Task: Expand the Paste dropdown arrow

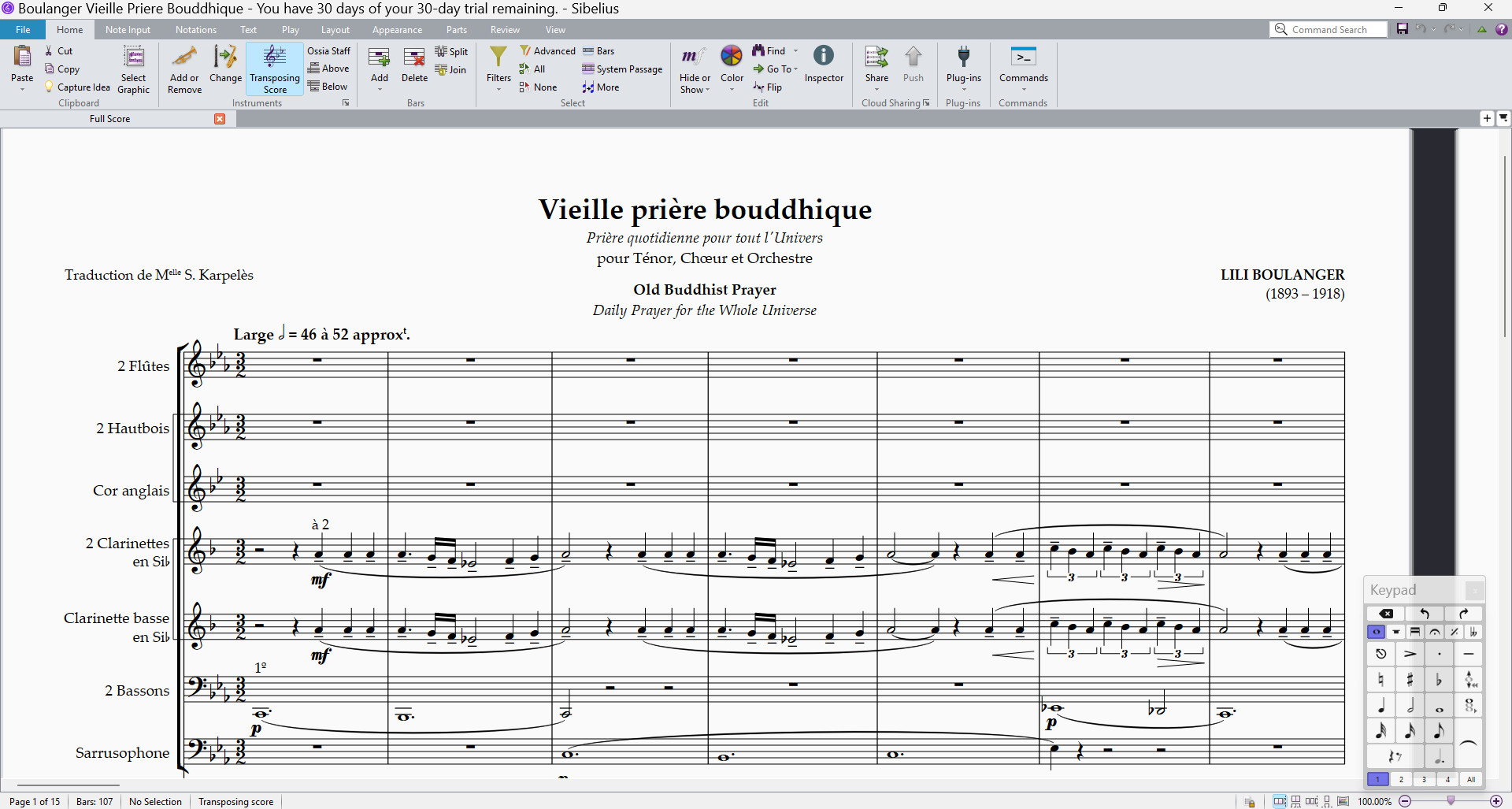Action: (22, 89)
